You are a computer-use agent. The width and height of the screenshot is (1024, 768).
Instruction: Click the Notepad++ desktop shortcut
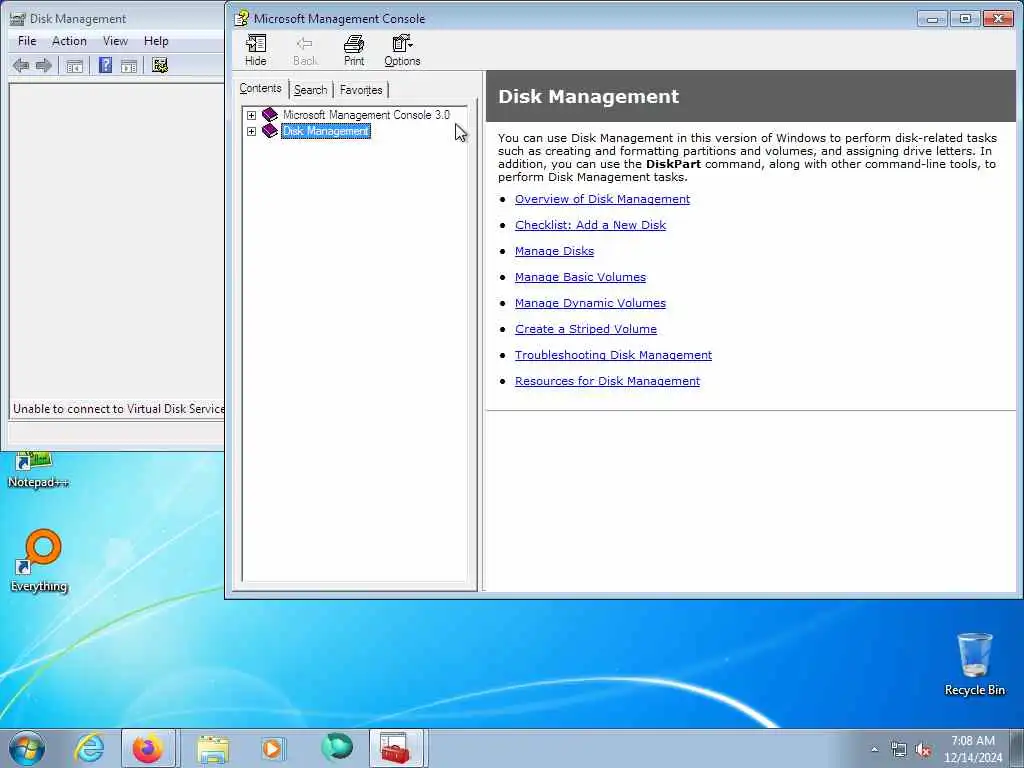38,470
